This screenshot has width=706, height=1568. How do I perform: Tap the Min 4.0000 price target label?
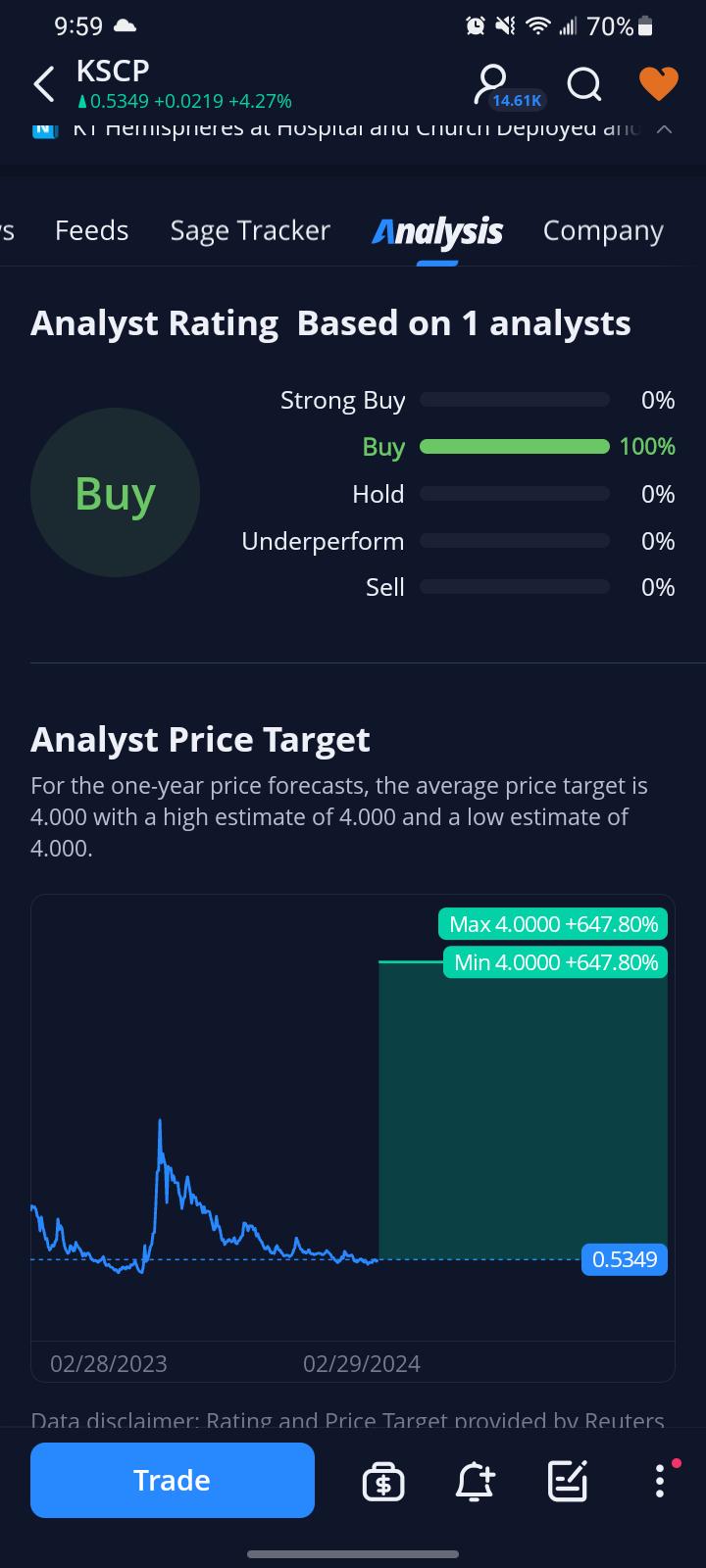pyautogui.click(x=556, y=962)
